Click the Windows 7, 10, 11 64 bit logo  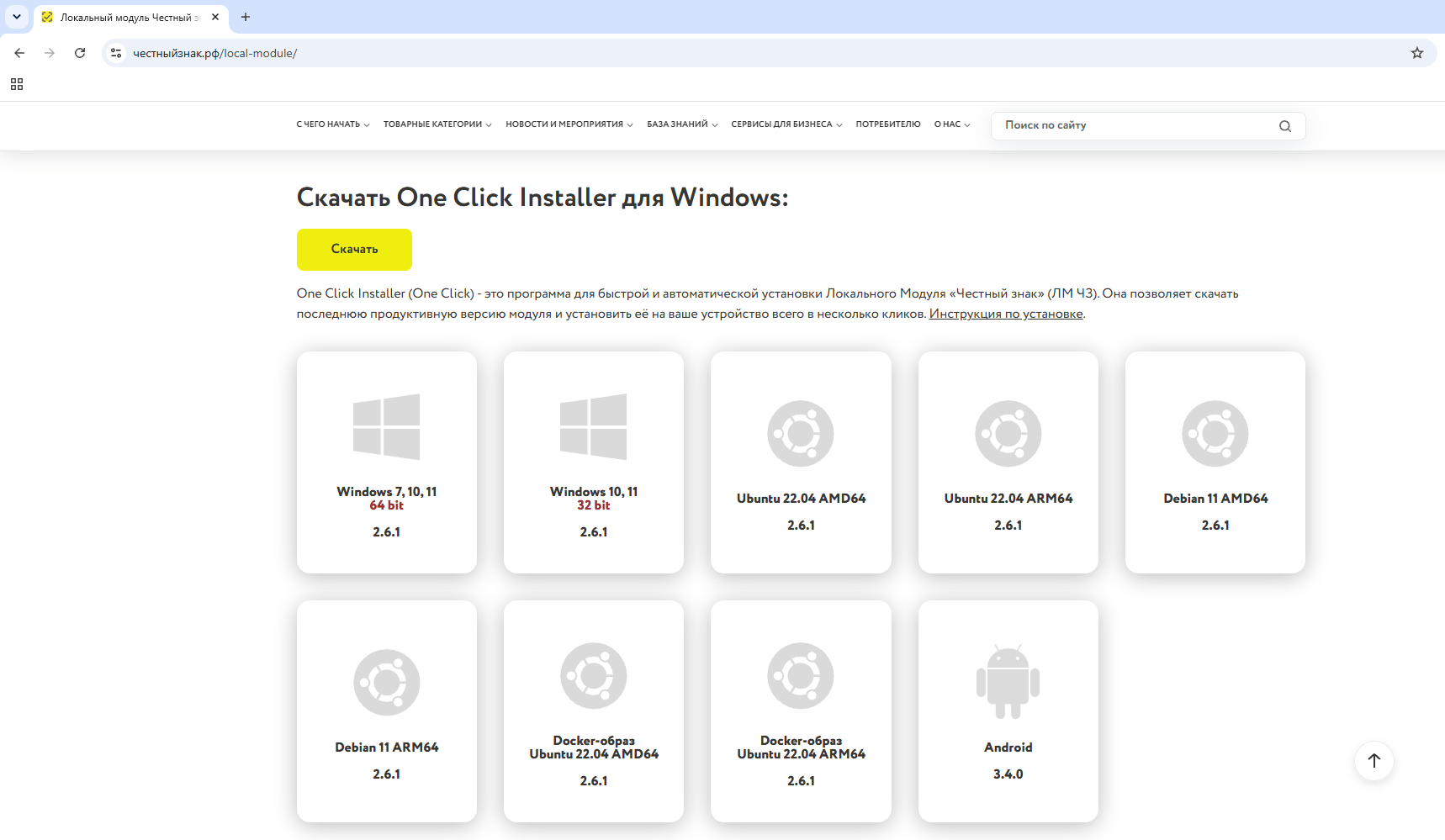386,426
